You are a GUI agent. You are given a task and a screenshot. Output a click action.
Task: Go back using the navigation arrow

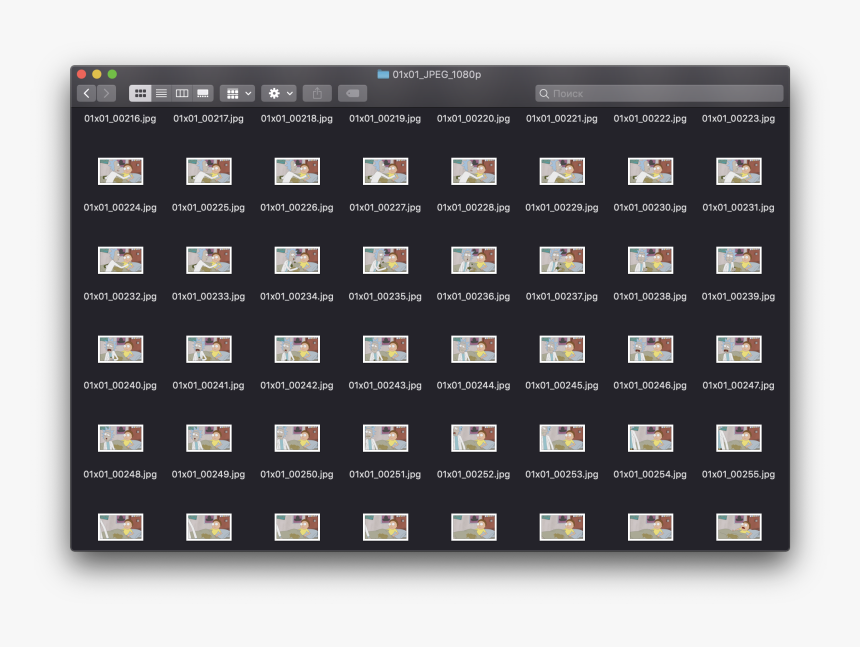pyautogui.click(x=86, y=92)
